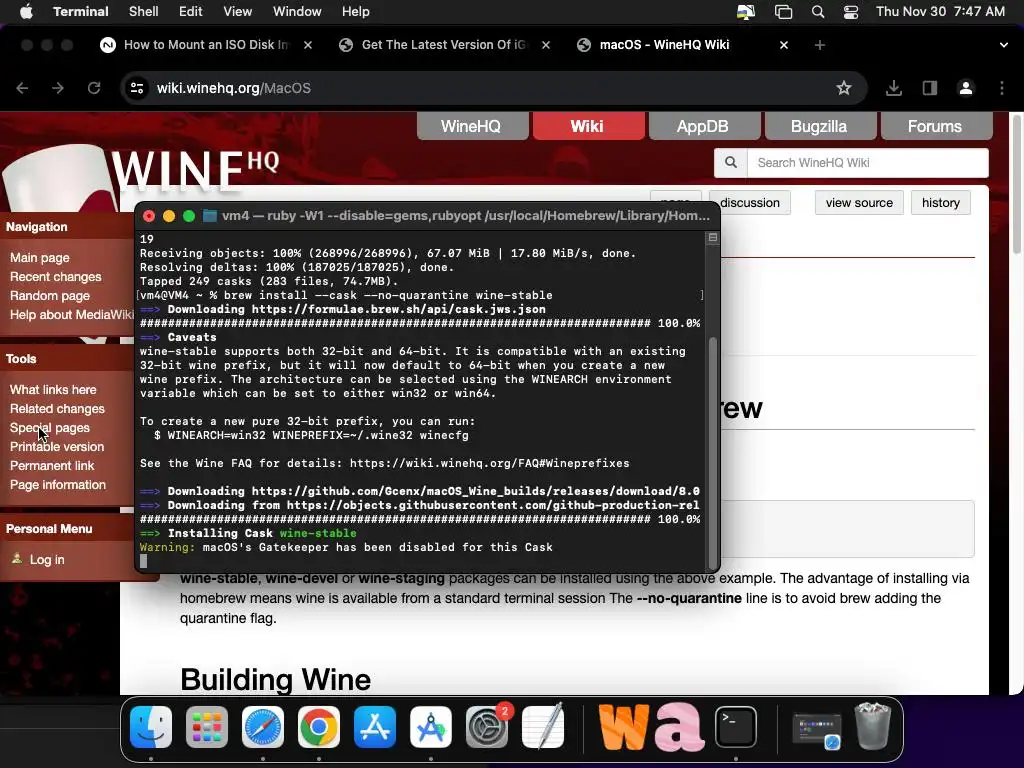The width and height of the screenshot is (1024, 768).
Task: Click the 'Installing Cask wine-stable' terminal line
Action: click(248, 534)
